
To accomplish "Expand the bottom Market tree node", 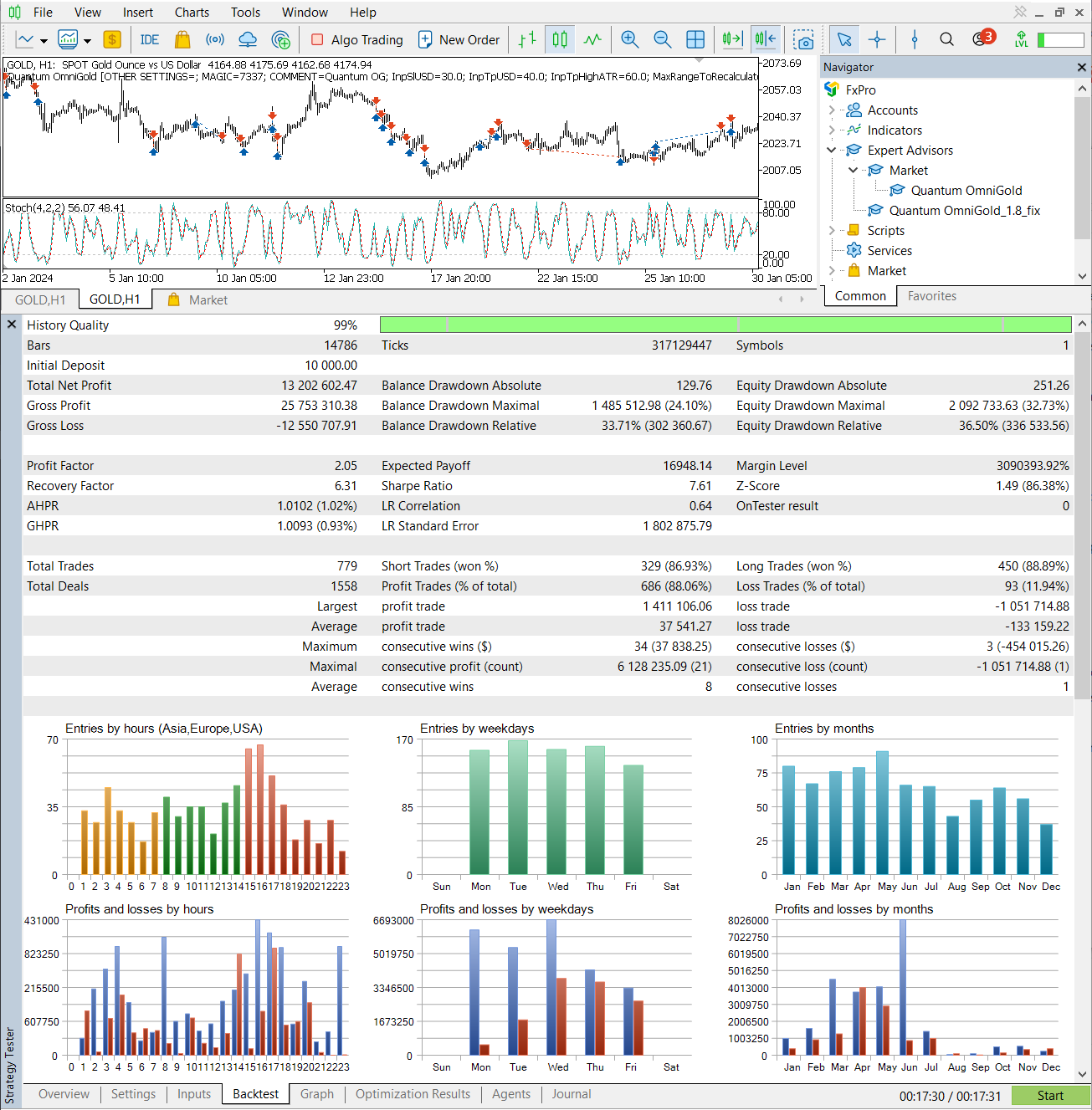I will point(831,270).
